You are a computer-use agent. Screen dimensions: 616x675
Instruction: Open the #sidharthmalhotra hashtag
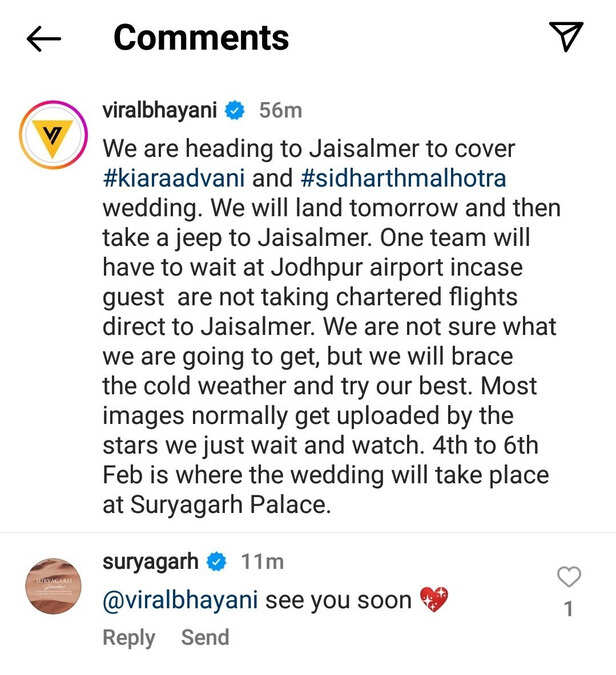tap(403, 178)
